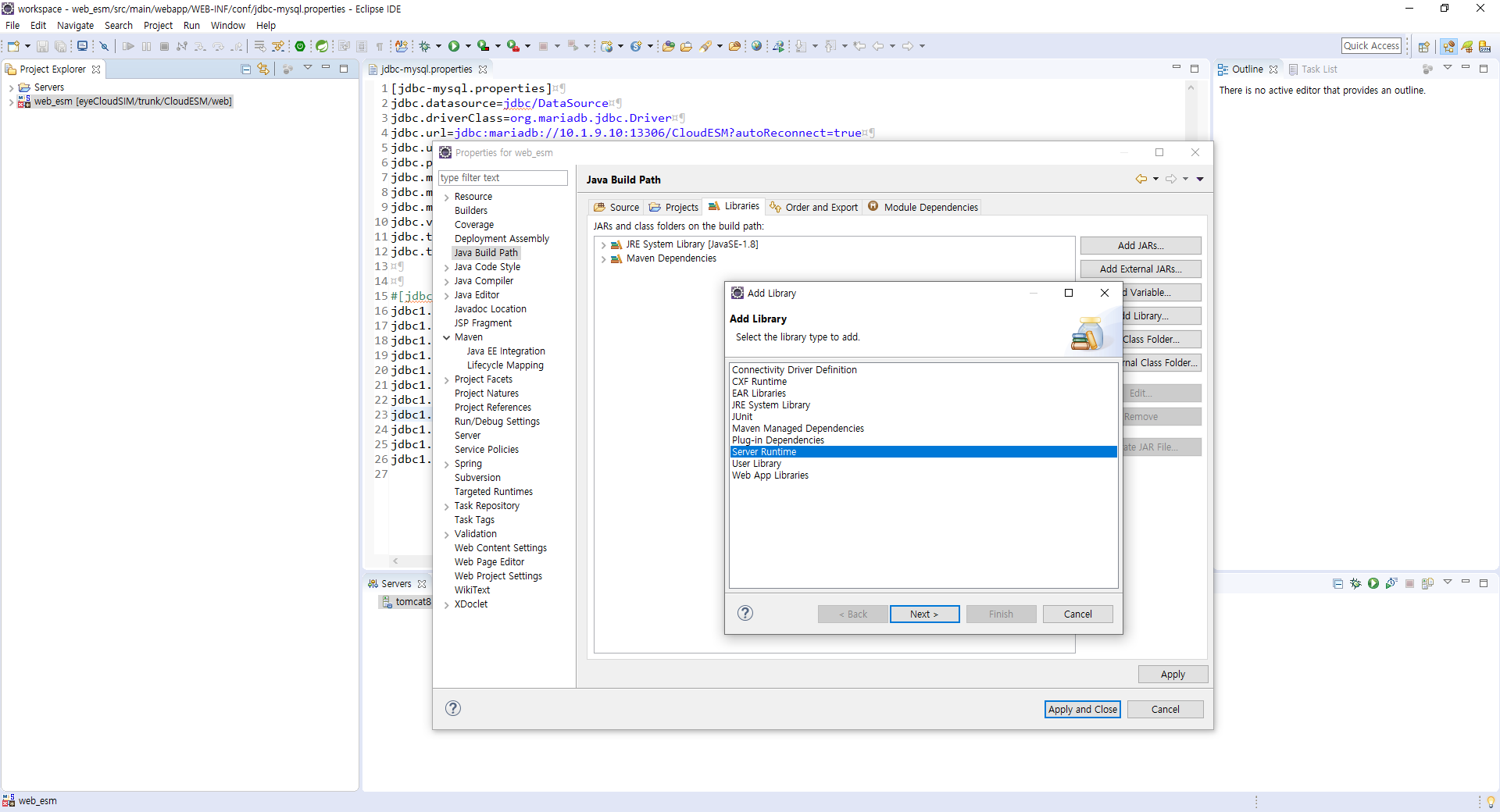Viewport: 1500px width, 812px height.
Task: Expand the Resource tree category
Action: coord(447,198)
